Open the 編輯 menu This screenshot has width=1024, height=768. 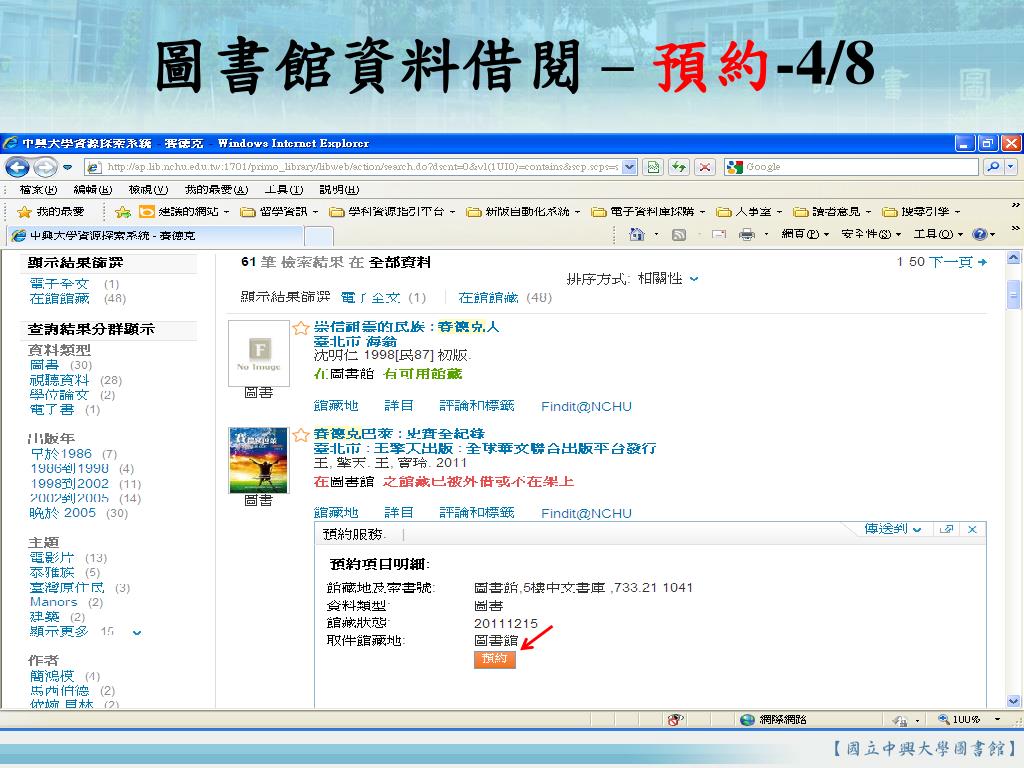(x=93, y=189)
